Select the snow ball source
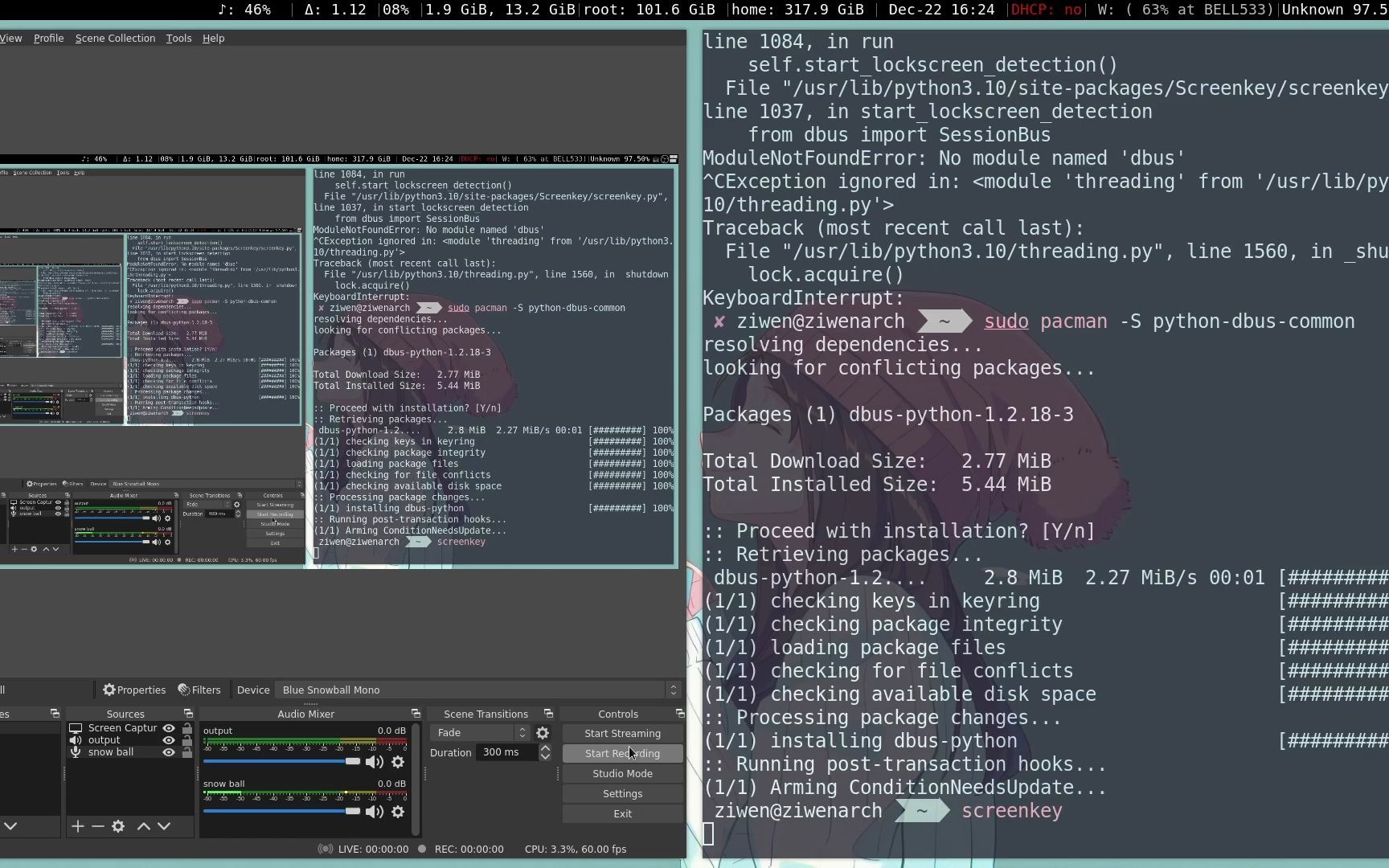The height and width of the screenshot is (868, 1389). [129, 752]
